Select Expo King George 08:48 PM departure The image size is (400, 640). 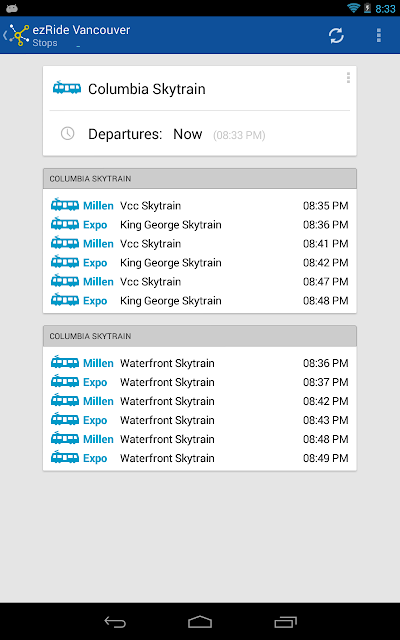[x=200, y=300]
